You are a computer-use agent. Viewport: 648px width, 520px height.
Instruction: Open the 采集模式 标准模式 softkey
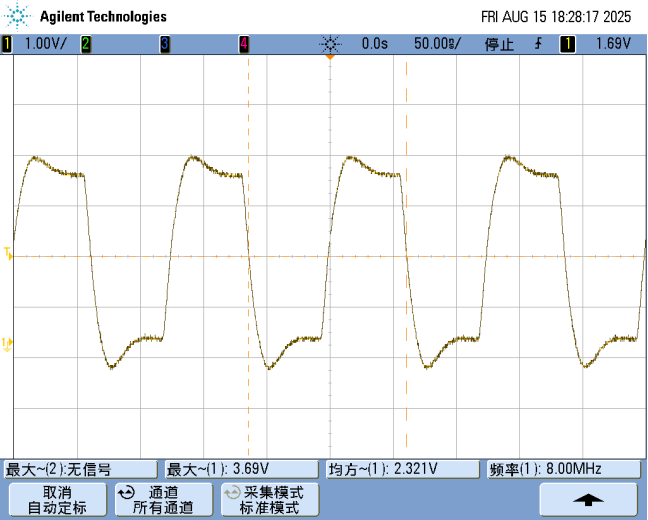[269, 499]
